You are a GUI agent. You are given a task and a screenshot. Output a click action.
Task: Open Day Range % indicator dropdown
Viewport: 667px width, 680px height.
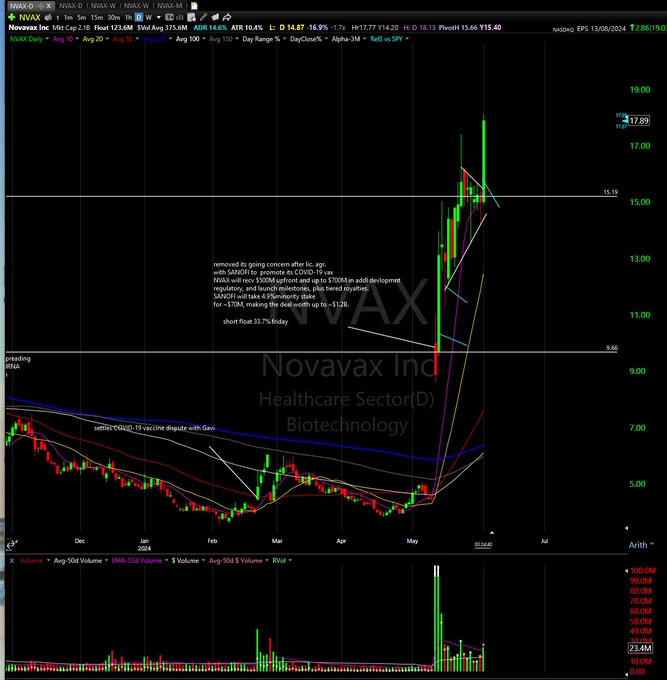point(284,39)
